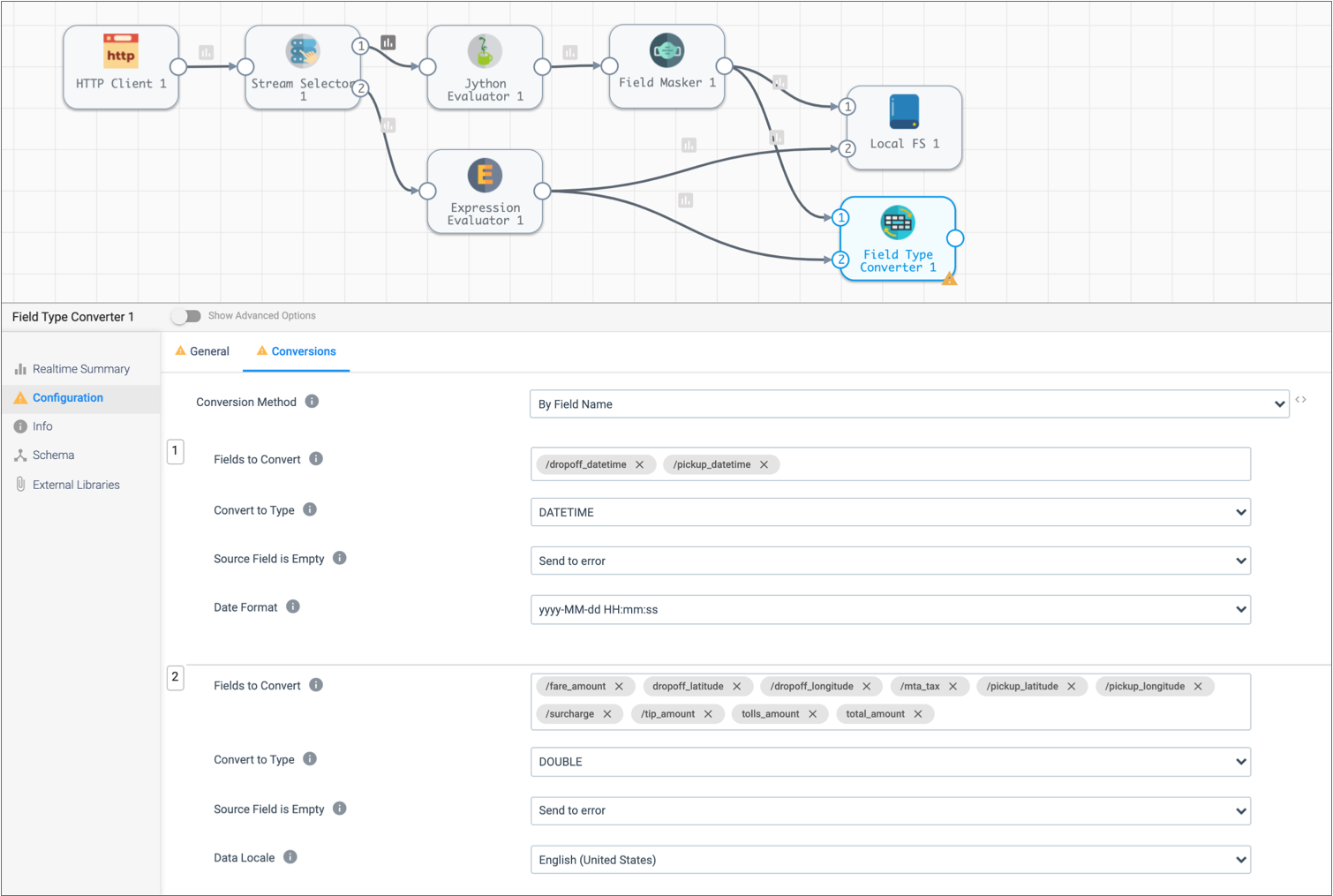
Task: Go to External Libraries in sidebar
Action: (x=76, y=485)
